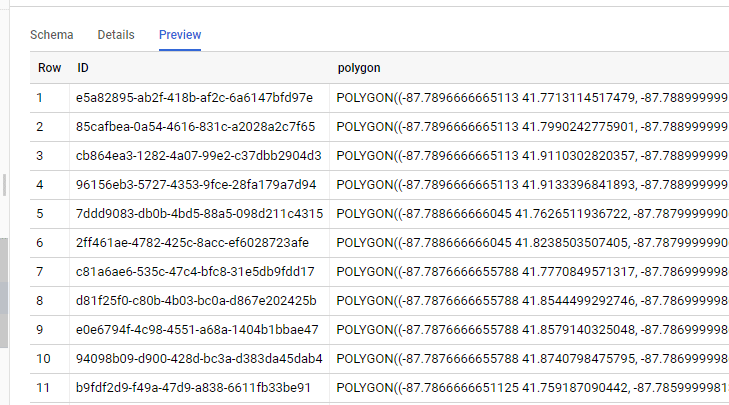Select ID cell starting with e5a82895
This screenshot has height=405, width=729.
[194, 98]
